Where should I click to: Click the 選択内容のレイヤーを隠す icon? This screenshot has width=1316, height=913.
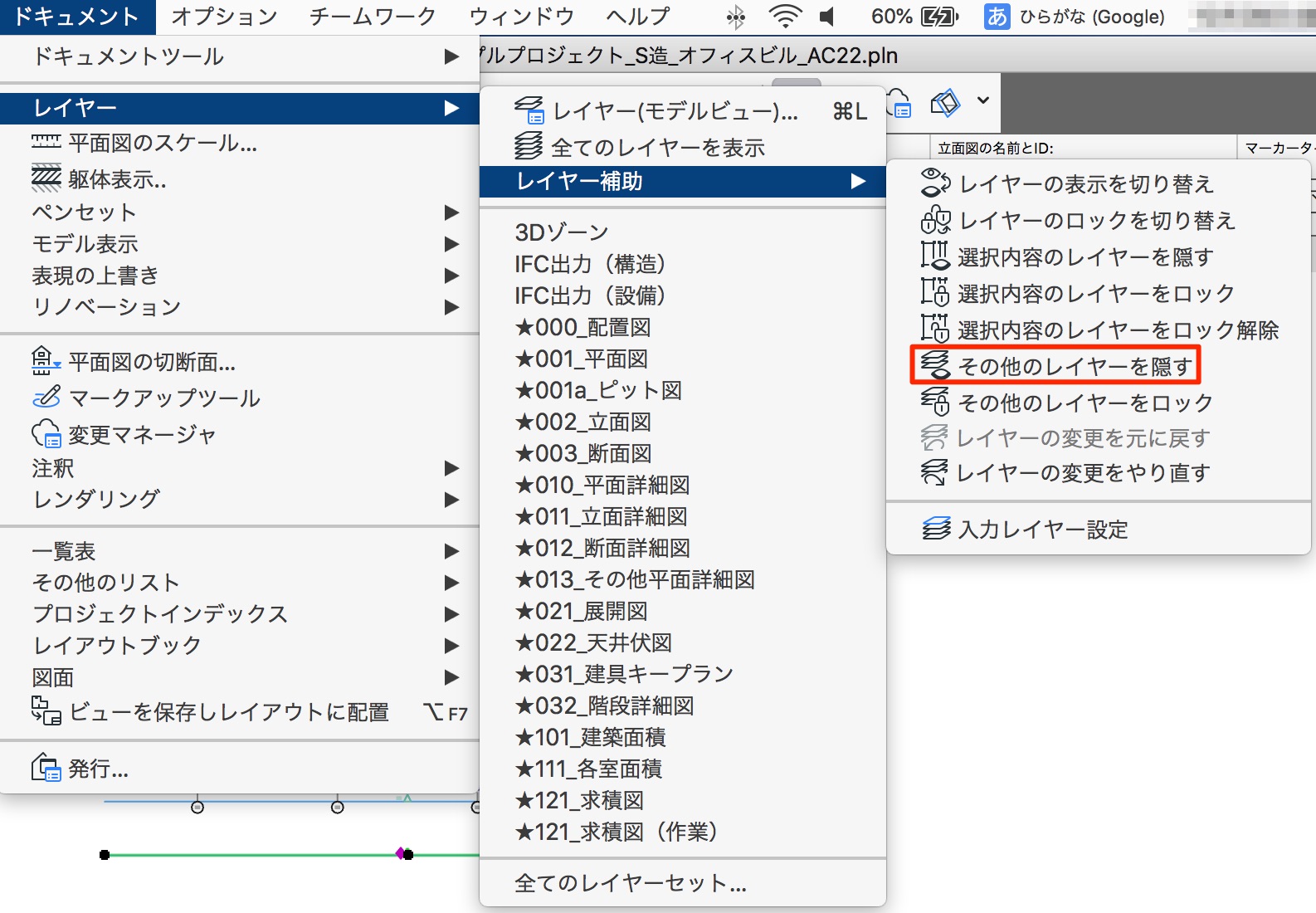[x=935, y=256]
